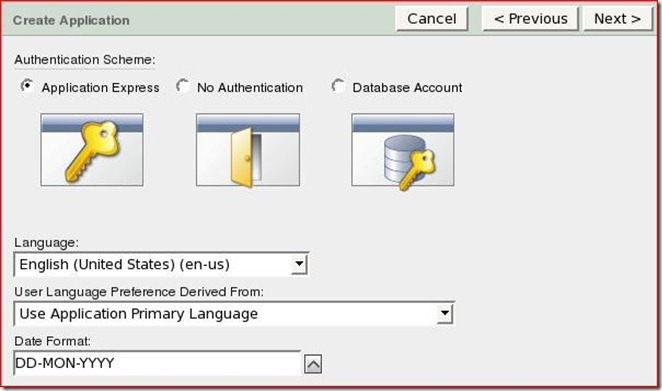Click the 'Application Express' label
Viewport: 662px width, 391px height.
click(x=100, y=88)
